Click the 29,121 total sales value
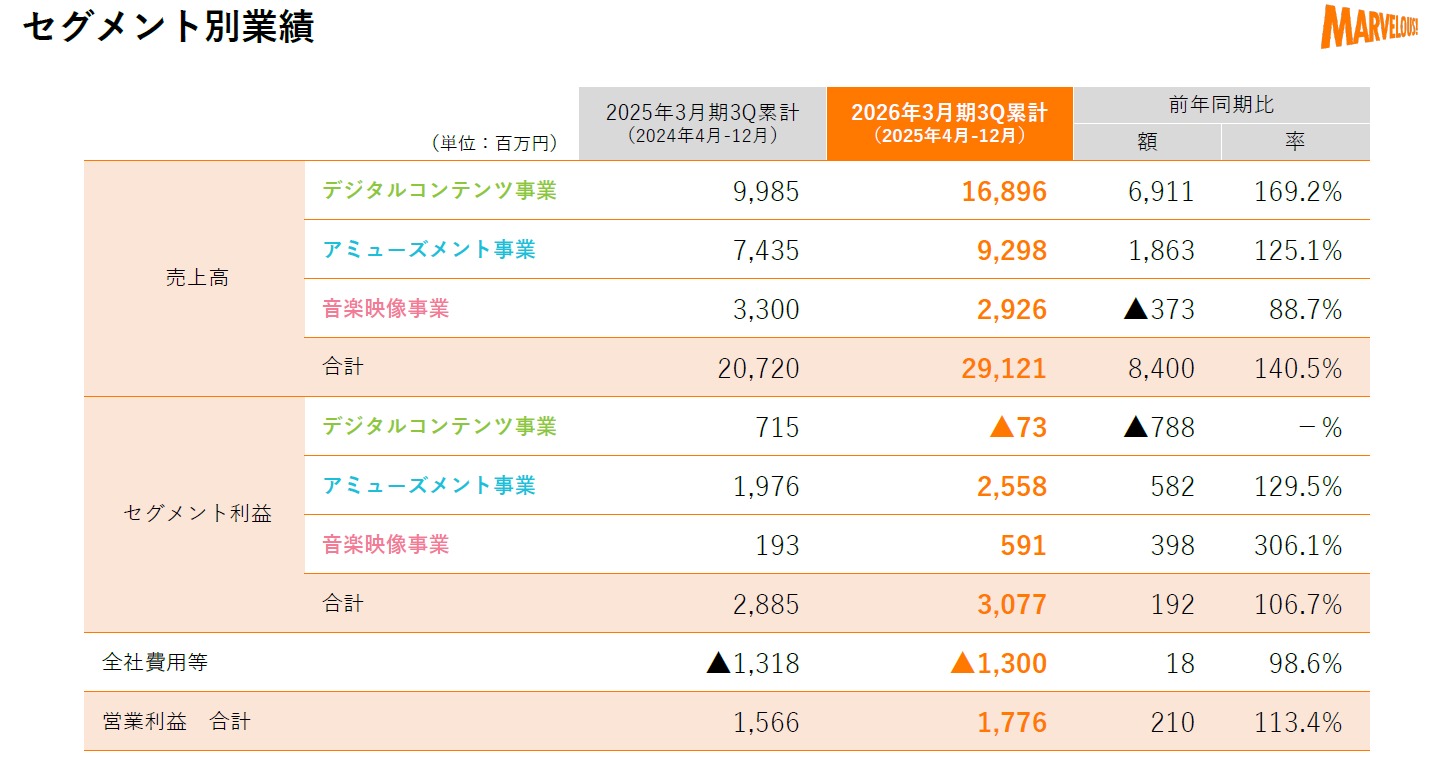Screen dimensions: 1429x764 tap(1004, 368)
